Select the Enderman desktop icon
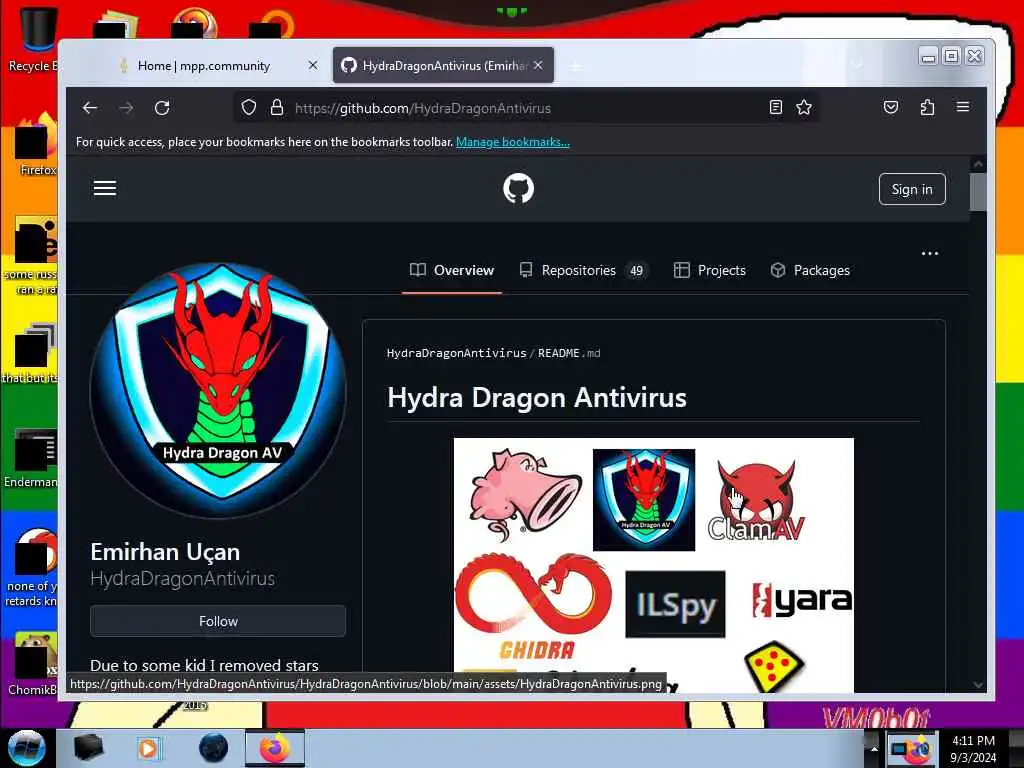This screenshot has height=768, width=1024. pyautogui.click(x=31, y=458)
